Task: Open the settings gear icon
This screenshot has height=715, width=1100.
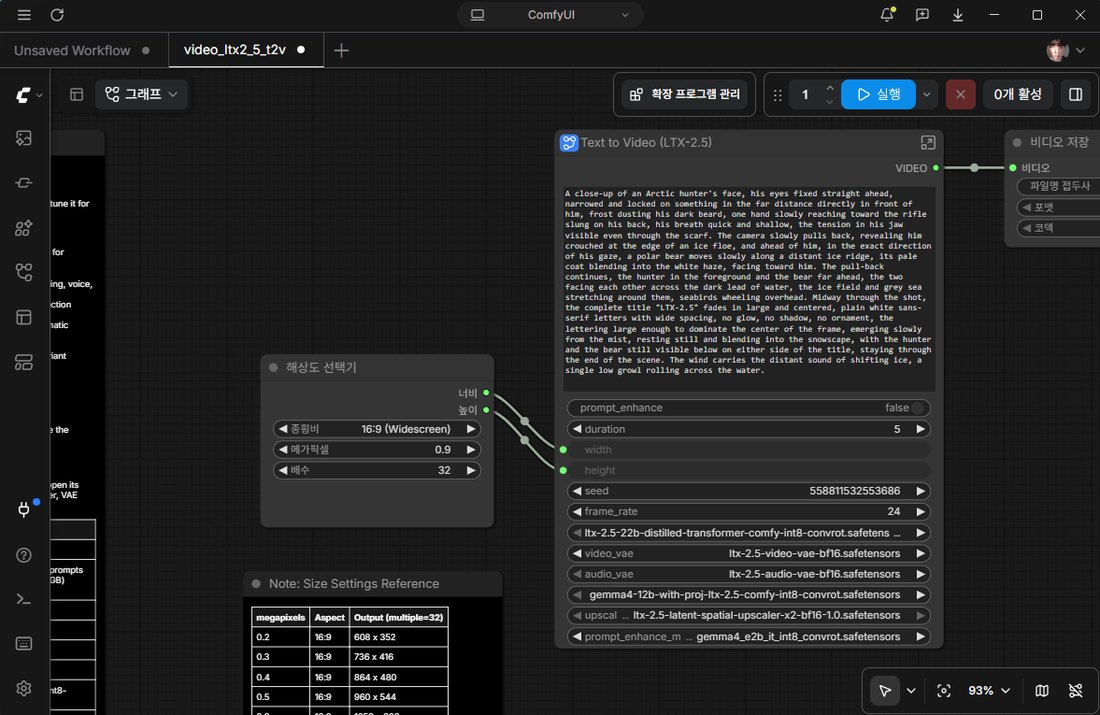Action: pos(24,688)
